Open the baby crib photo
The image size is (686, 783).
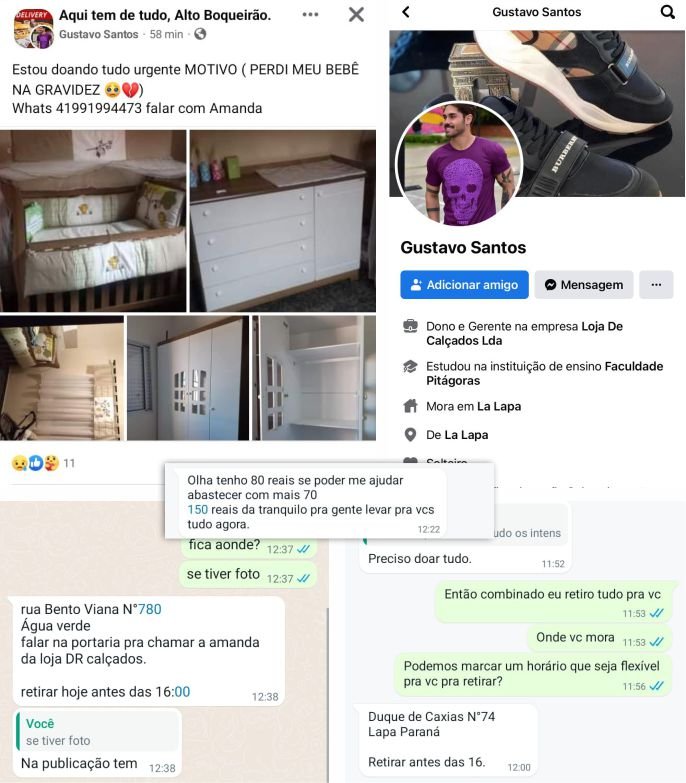click(x=93, y=221)
